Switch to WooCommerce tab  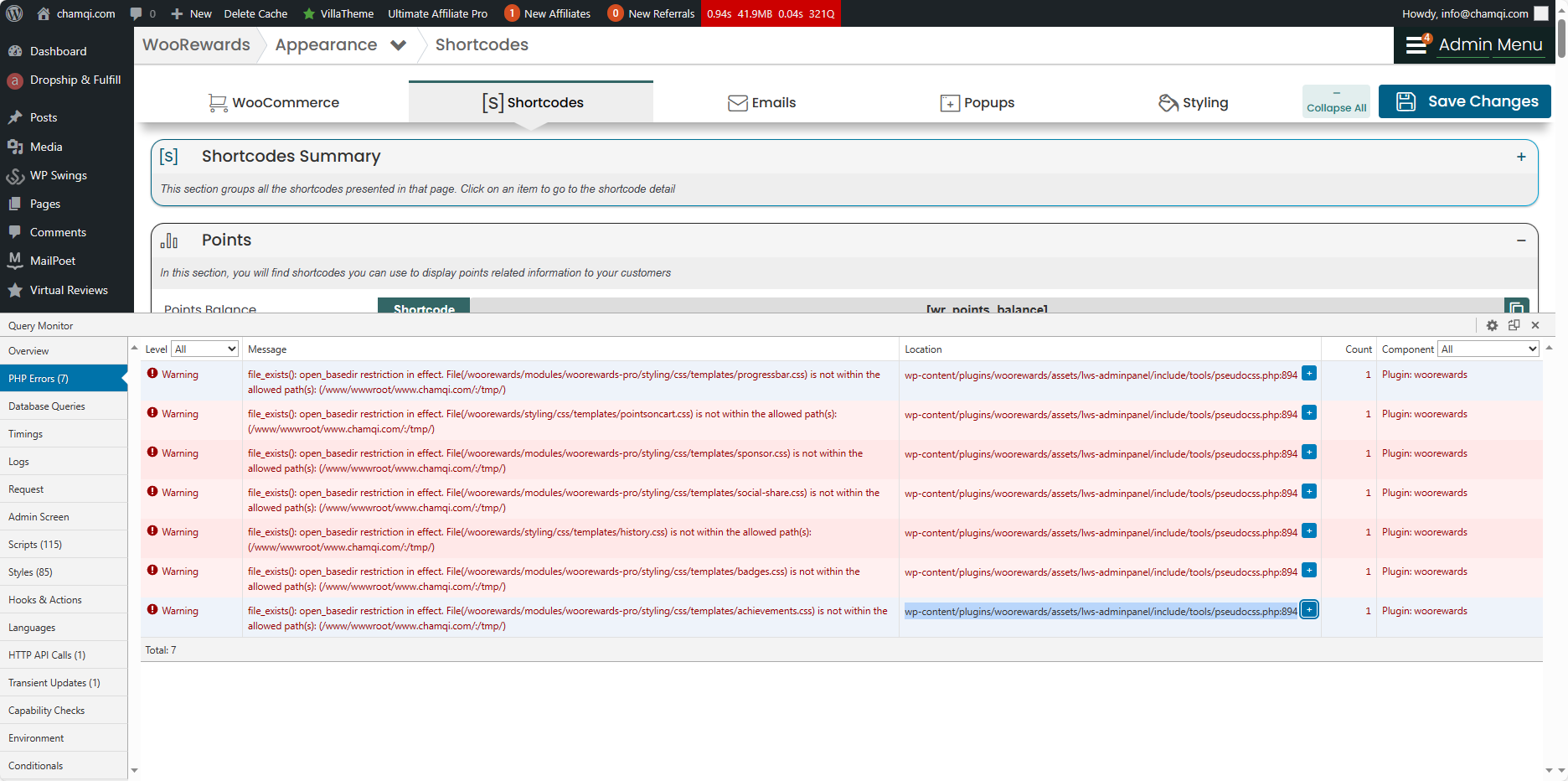point(274,102)
